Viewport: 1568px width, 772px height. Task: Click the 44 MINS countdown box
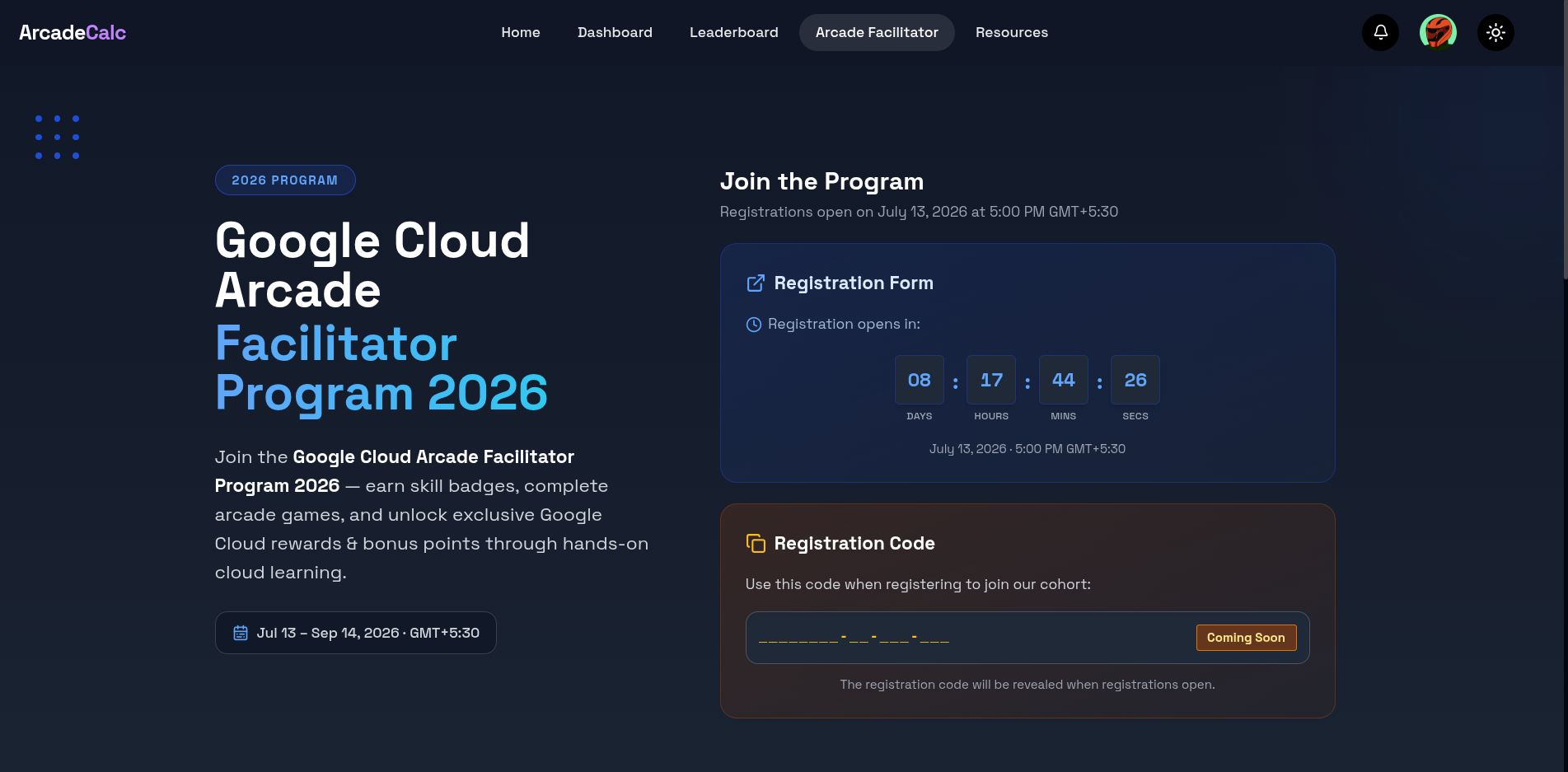pyautogui.click(x=1064, y=380)
